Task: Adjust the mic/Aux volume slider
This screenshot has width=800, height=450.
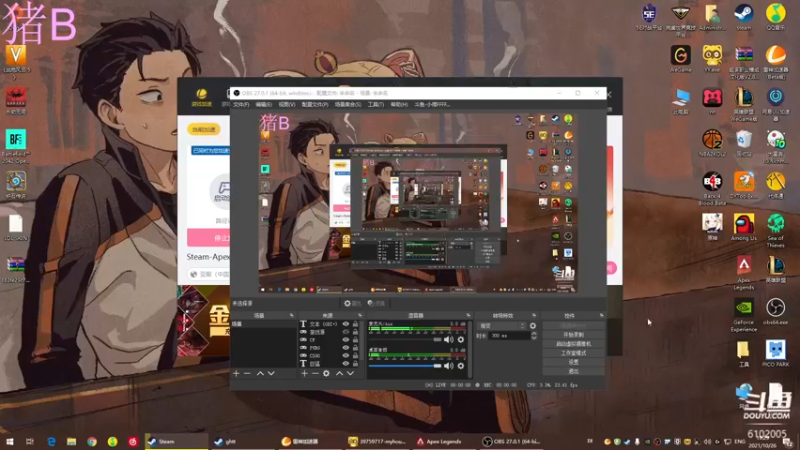Action: tap(405, 339)
